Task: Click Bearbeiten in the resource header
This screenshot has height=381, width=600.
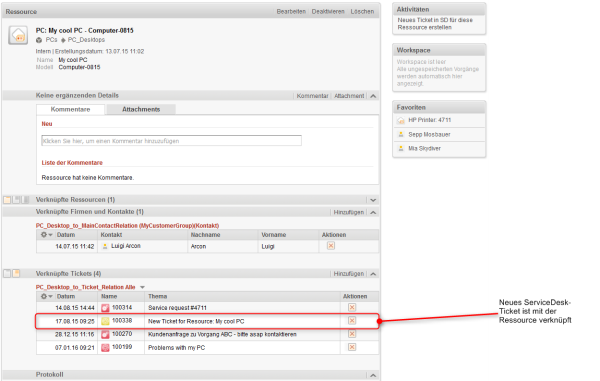Action: click(x=291, y=11)
